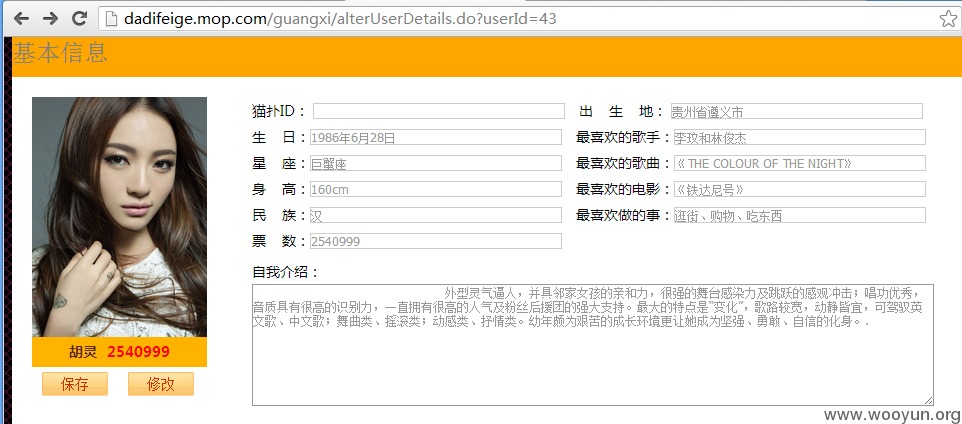The width and height of the screenshot is (962, 424).
Task: Click the 生日 field showing 1986年6月28日
Action: coord(436,137)
